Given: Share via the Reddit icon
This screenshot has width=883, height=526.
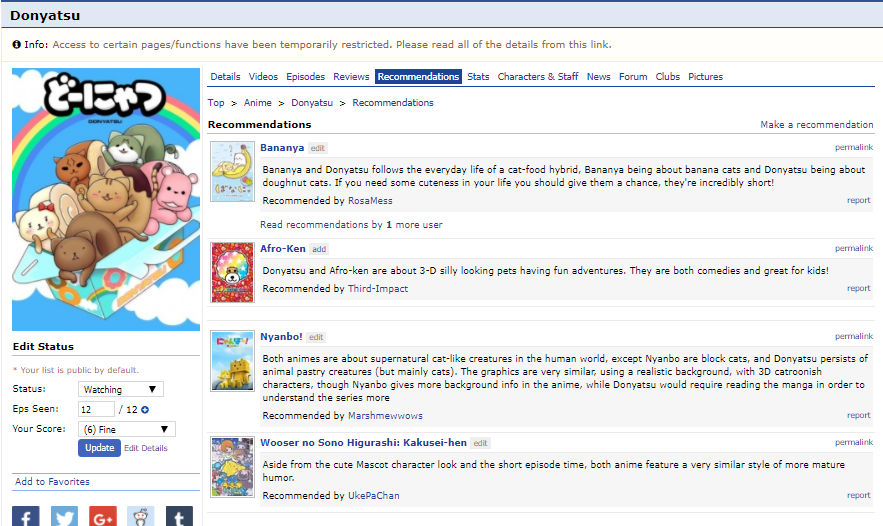Looking at the screenshot, I should (141, 516).
